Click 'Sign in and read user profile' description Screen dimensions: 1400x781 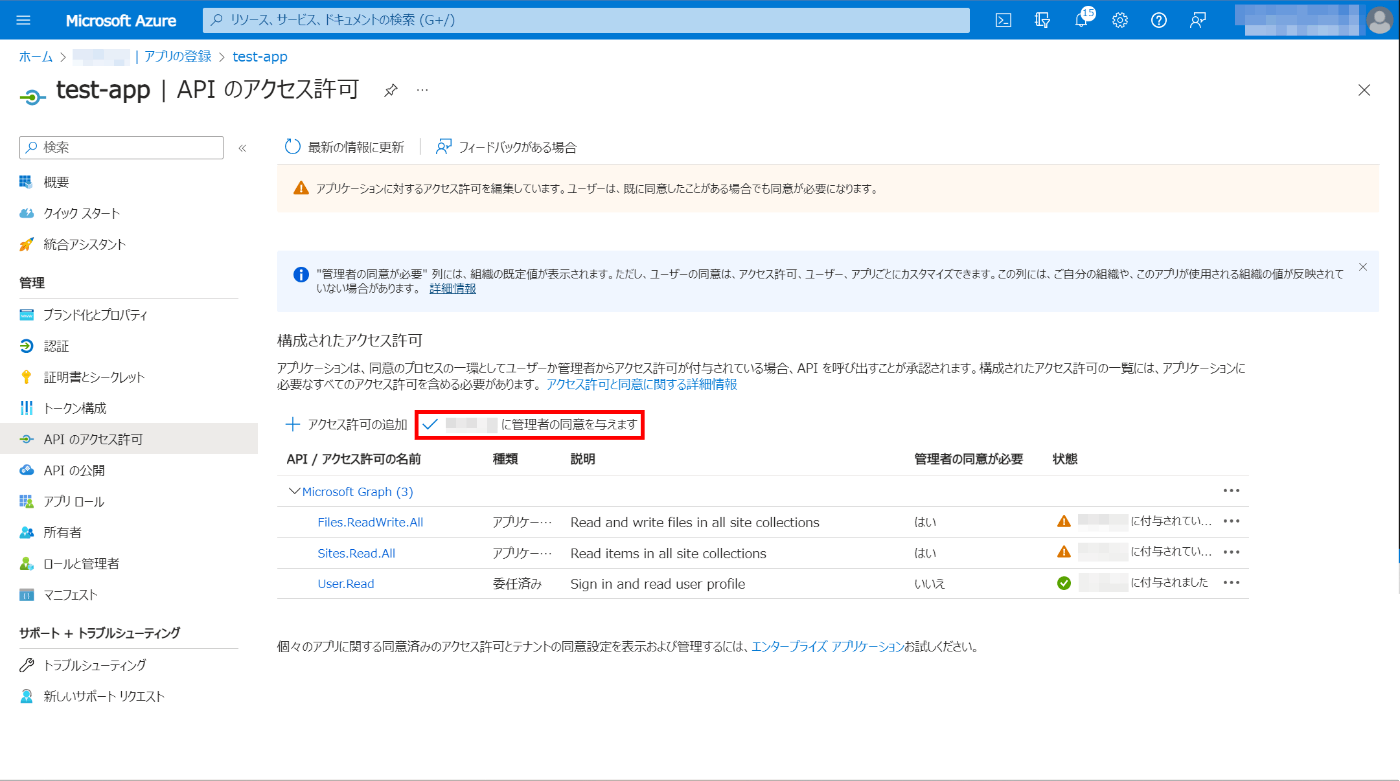click(x=657, y=584)
